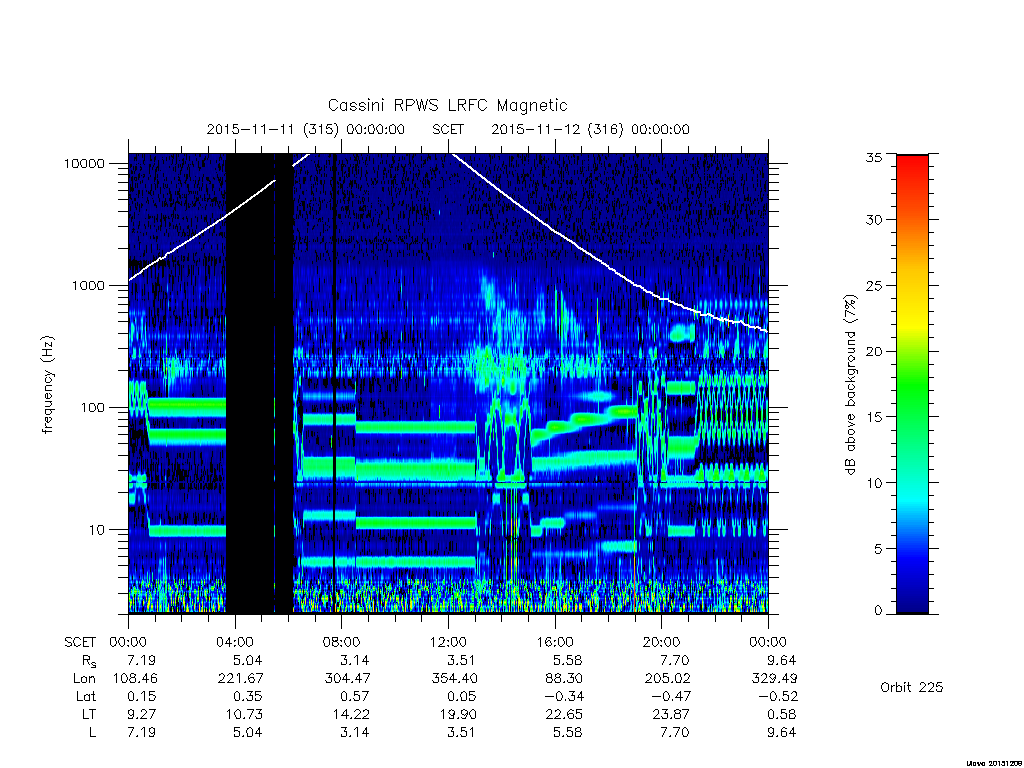Click the "Cassini RPWS LRFC Magnetic" plot title
Screen dimensions: 1024x768
coord(447,105)
